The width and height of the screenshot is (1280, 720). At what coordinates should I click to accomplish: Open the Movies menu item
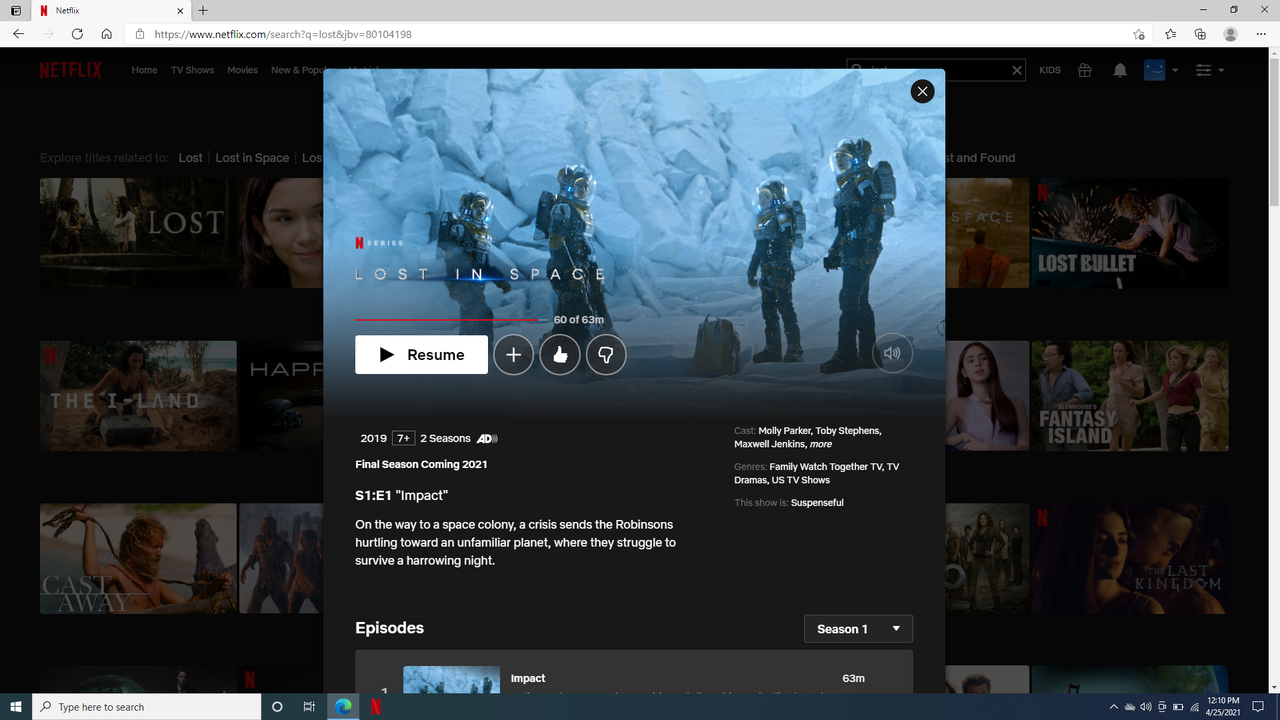[242, 70]
